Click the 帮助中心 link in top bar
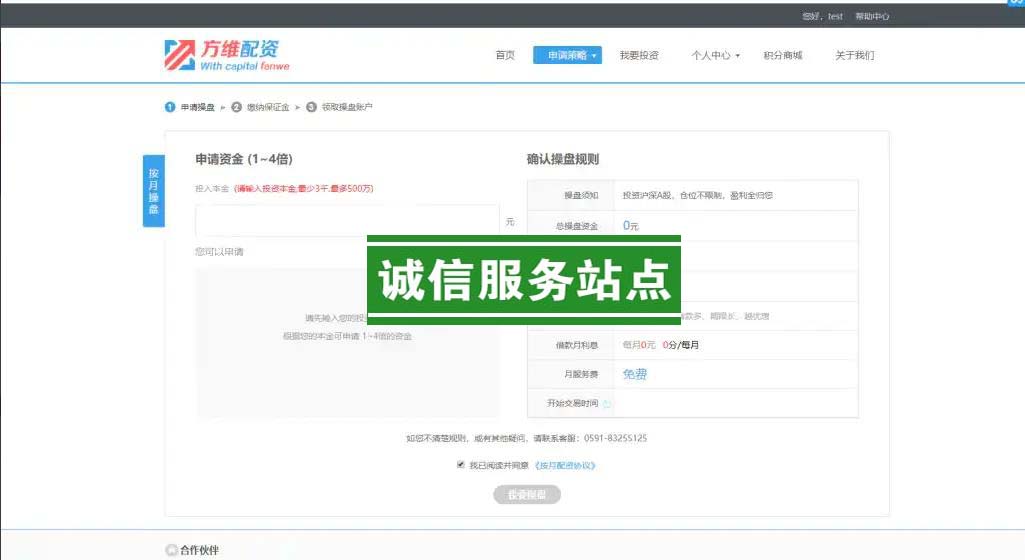This screenshot has width=1025, height=560. 872,17
